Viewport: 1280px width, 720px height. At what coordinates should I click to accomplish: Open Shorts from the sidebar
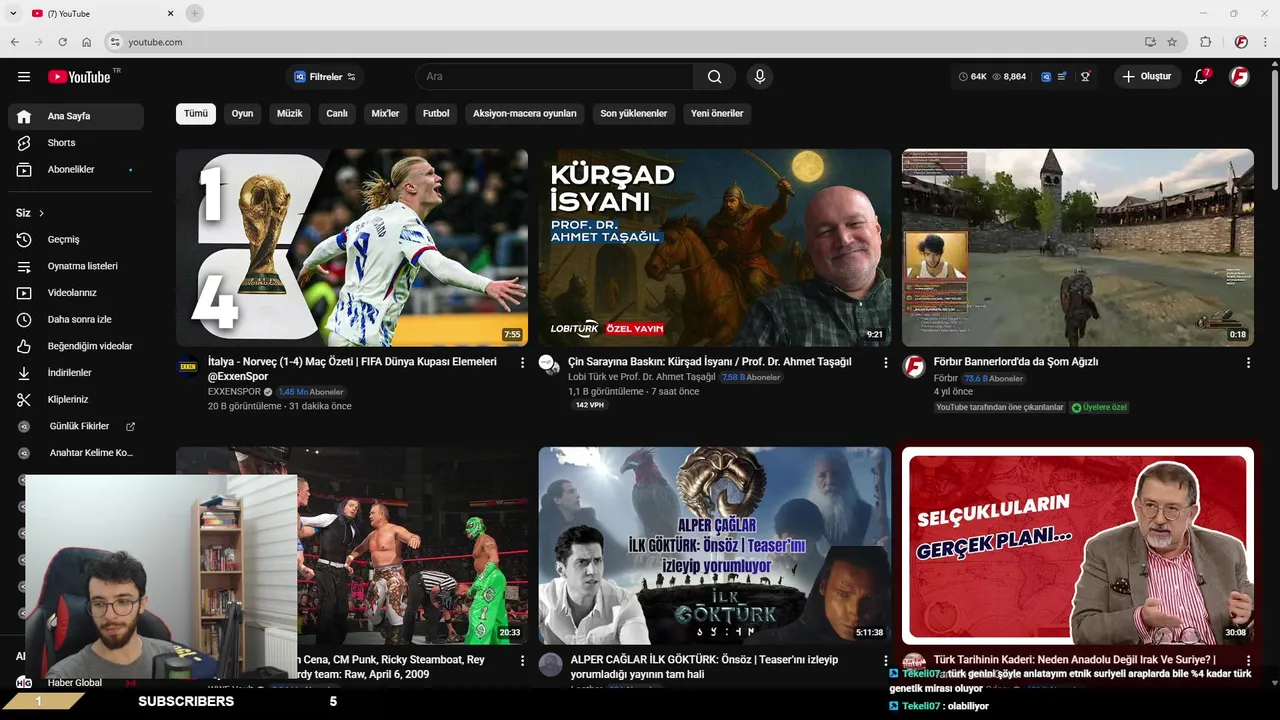point(76,143)
